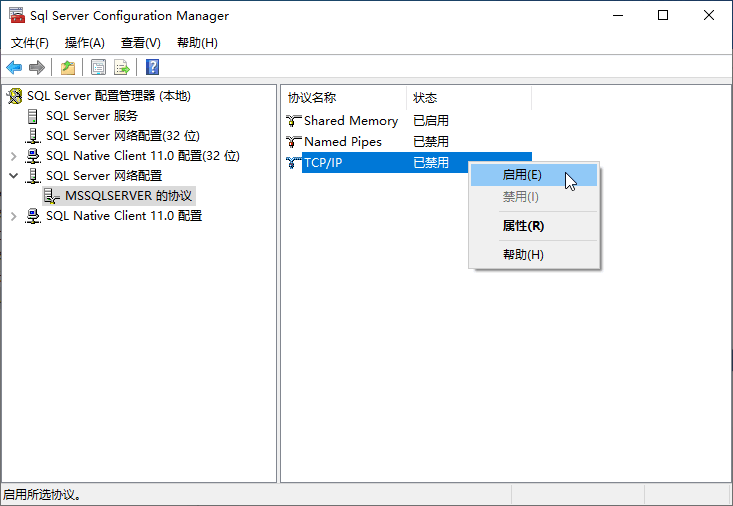733x506 pixels.
Task: Open the 查看(V) menu
Action: [141, 43]
